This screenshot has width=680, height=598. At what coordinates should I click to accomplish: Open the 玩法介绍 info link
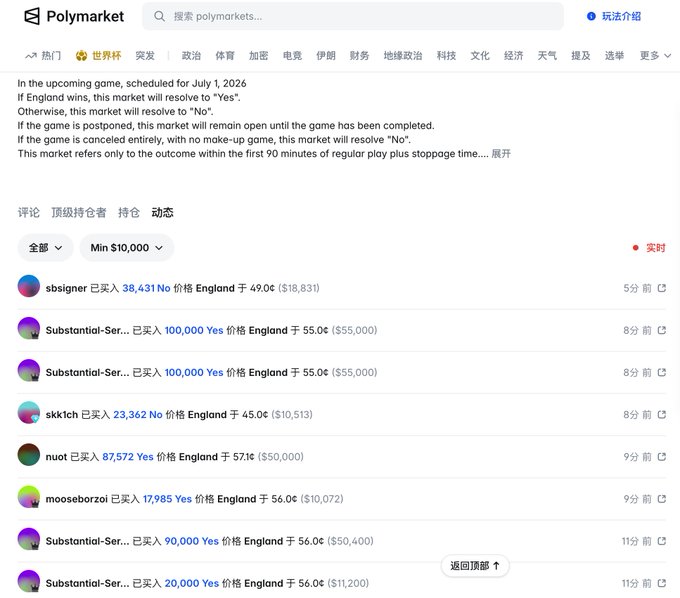[x=614, y=16]
